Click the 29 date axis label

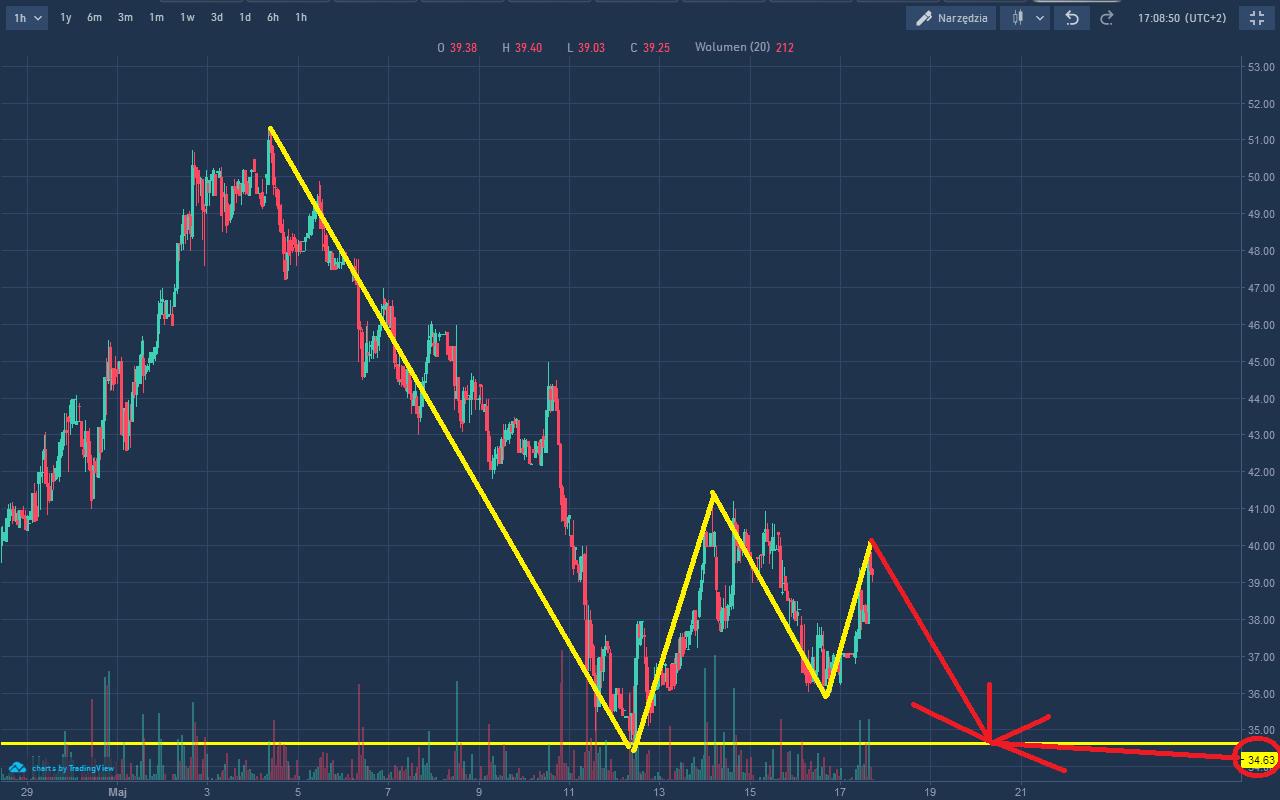tap(27, 792)
